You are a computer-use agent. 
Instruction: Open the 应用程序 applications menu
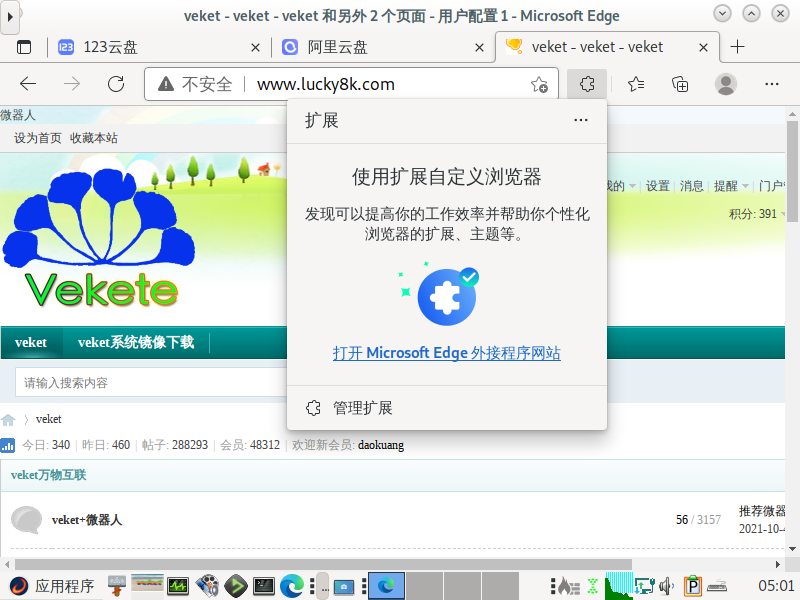click(x=53, y=586)
